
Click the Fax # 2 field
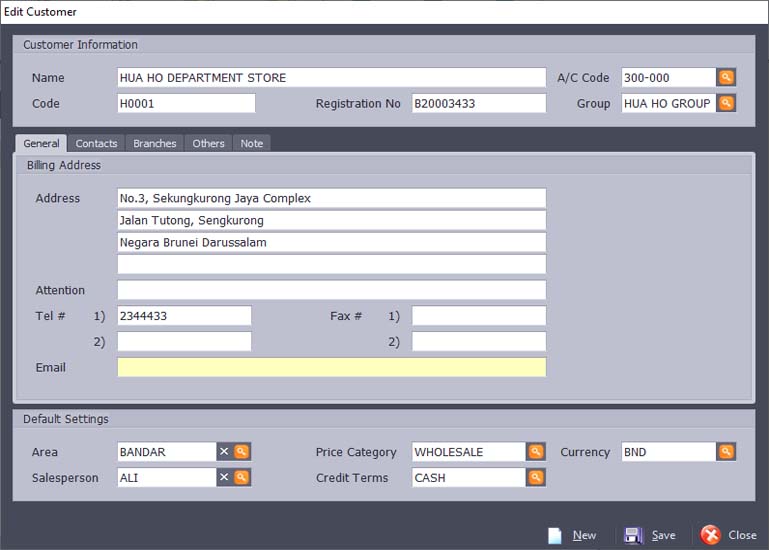(x=479, y=341)
